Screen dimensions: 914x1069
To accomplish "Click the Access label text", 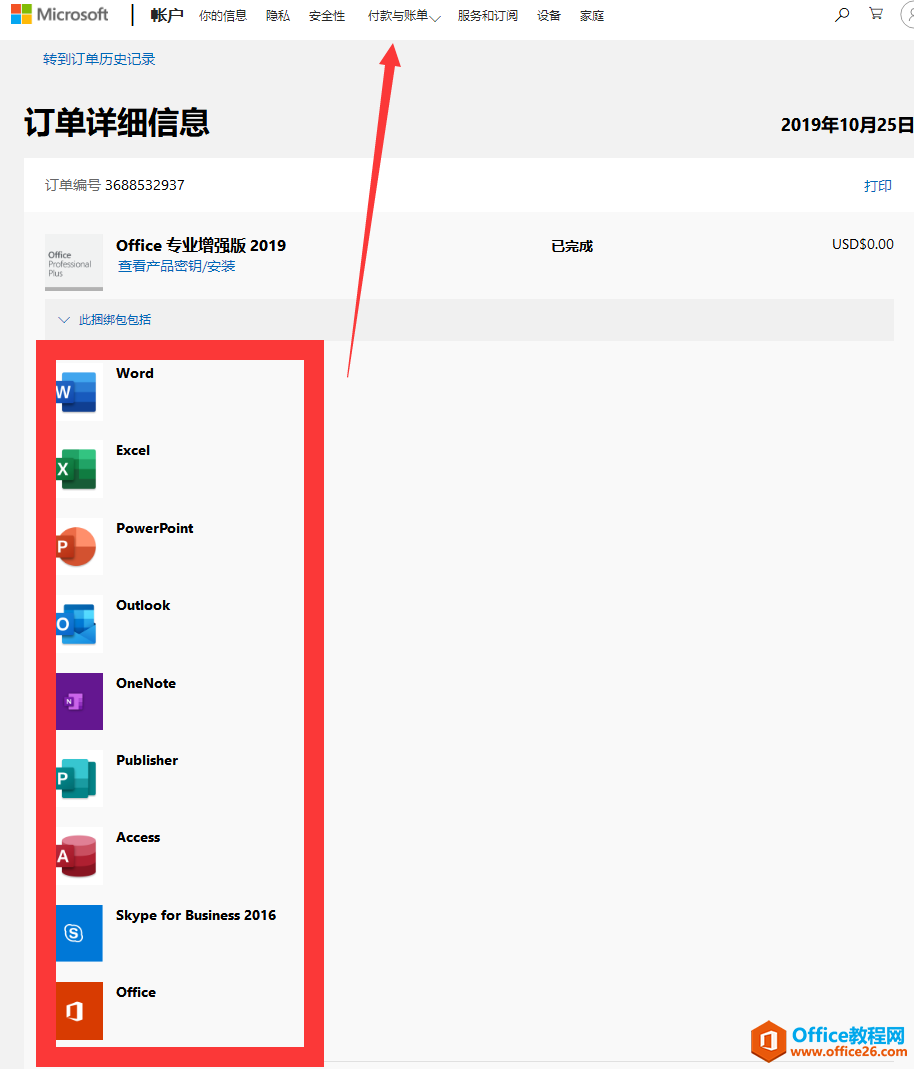I will [x=138, y=837].
